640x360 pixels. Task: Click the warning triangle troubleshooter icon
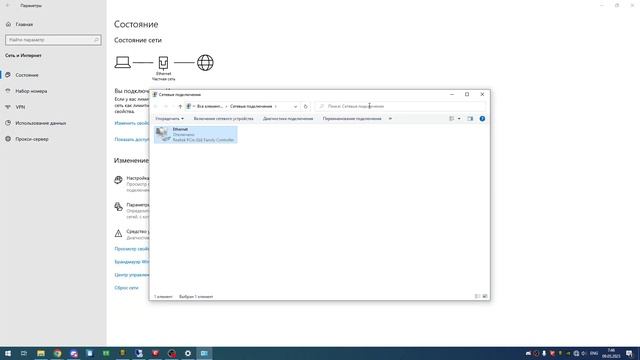pos(118,233)
